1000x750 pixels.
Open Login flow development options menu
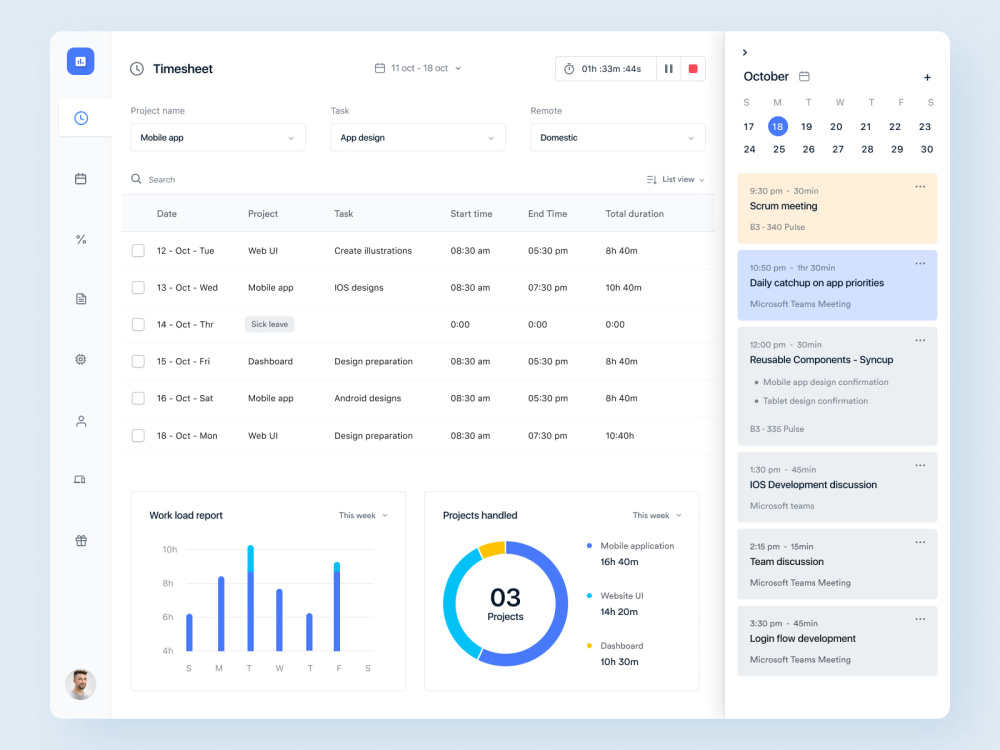click(x=920, y=619)
